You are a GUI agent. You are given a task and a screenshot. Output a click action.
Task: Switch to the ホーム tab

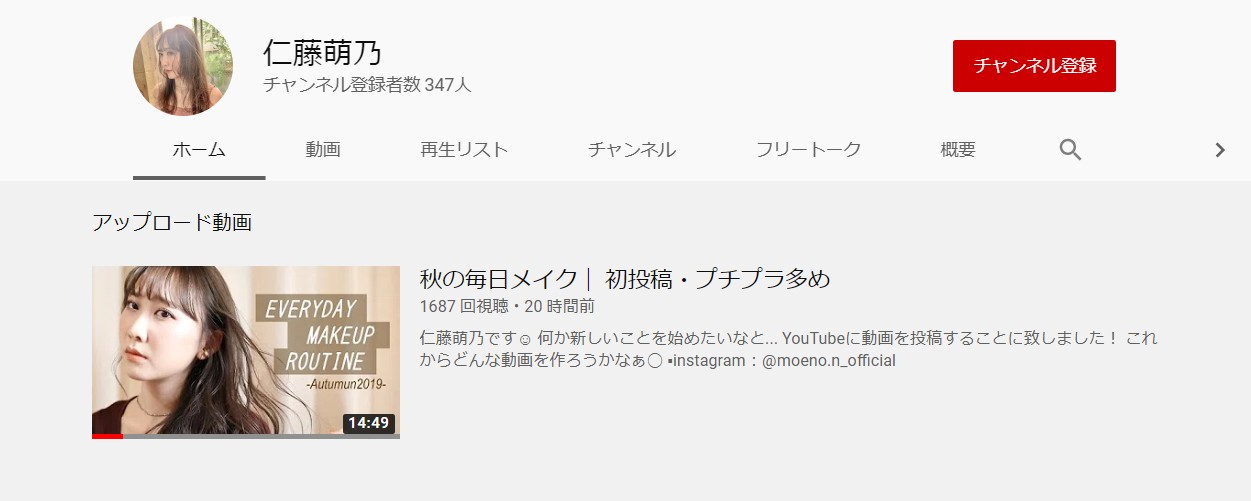pos(199,150)
